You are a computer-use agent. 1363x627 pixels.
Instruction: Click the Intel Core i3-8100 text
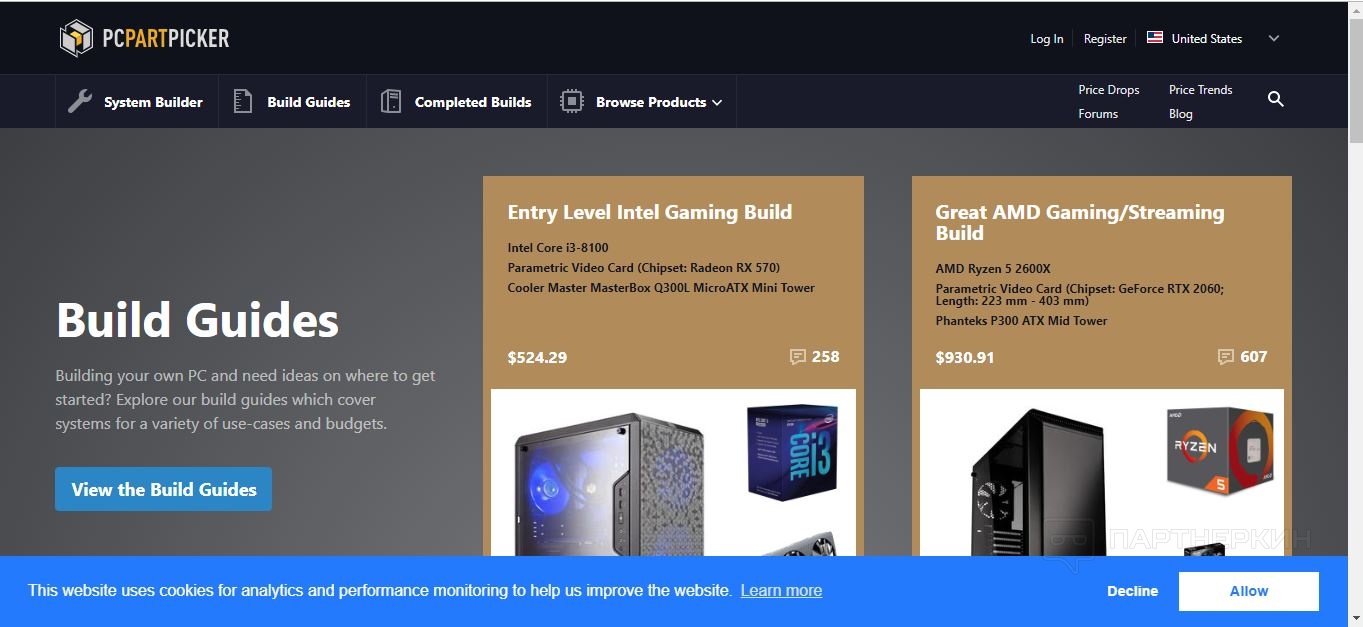pos(558,247)
